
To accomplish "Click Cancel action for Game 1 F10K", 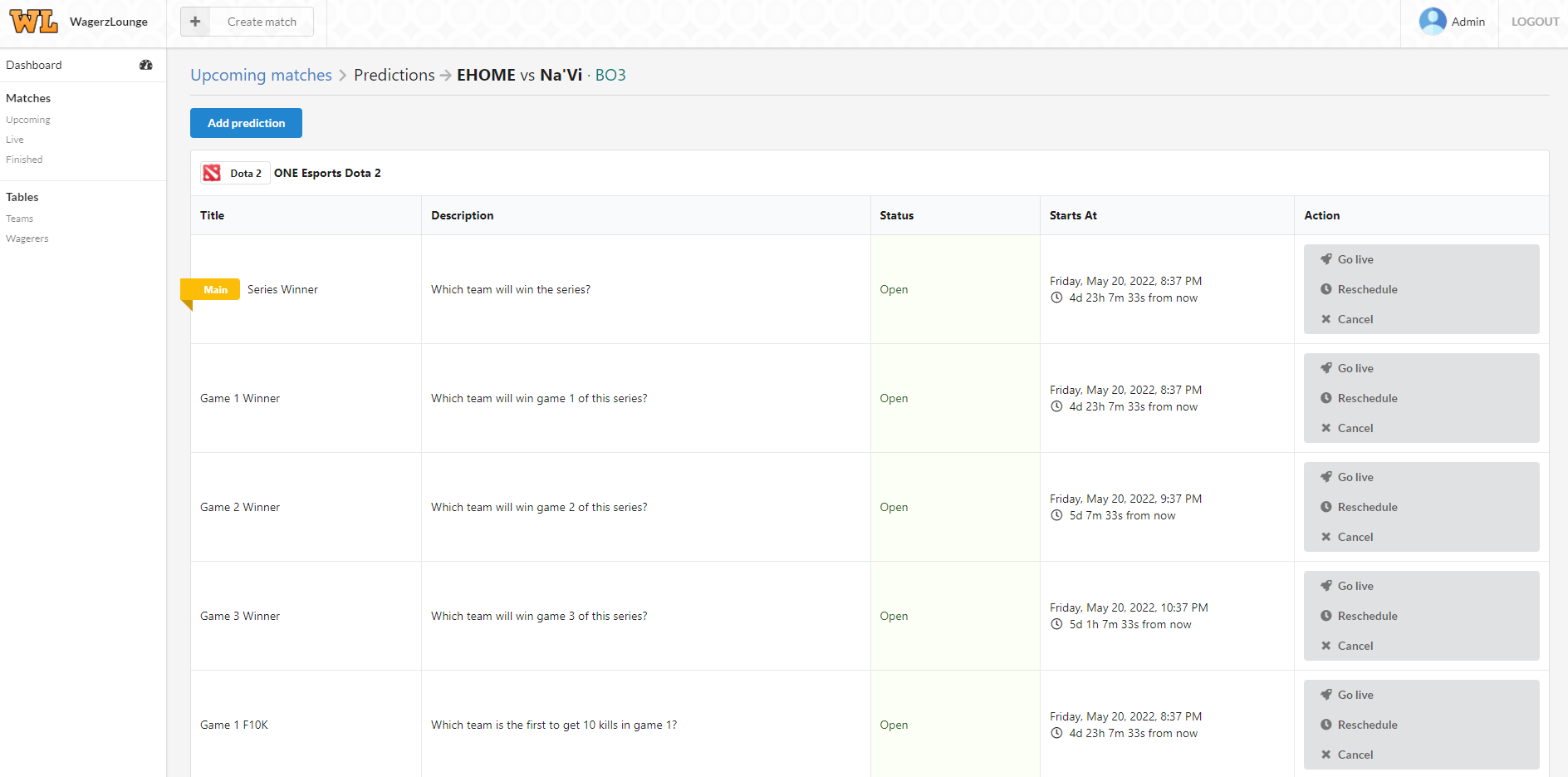I will click(1355, 754).
